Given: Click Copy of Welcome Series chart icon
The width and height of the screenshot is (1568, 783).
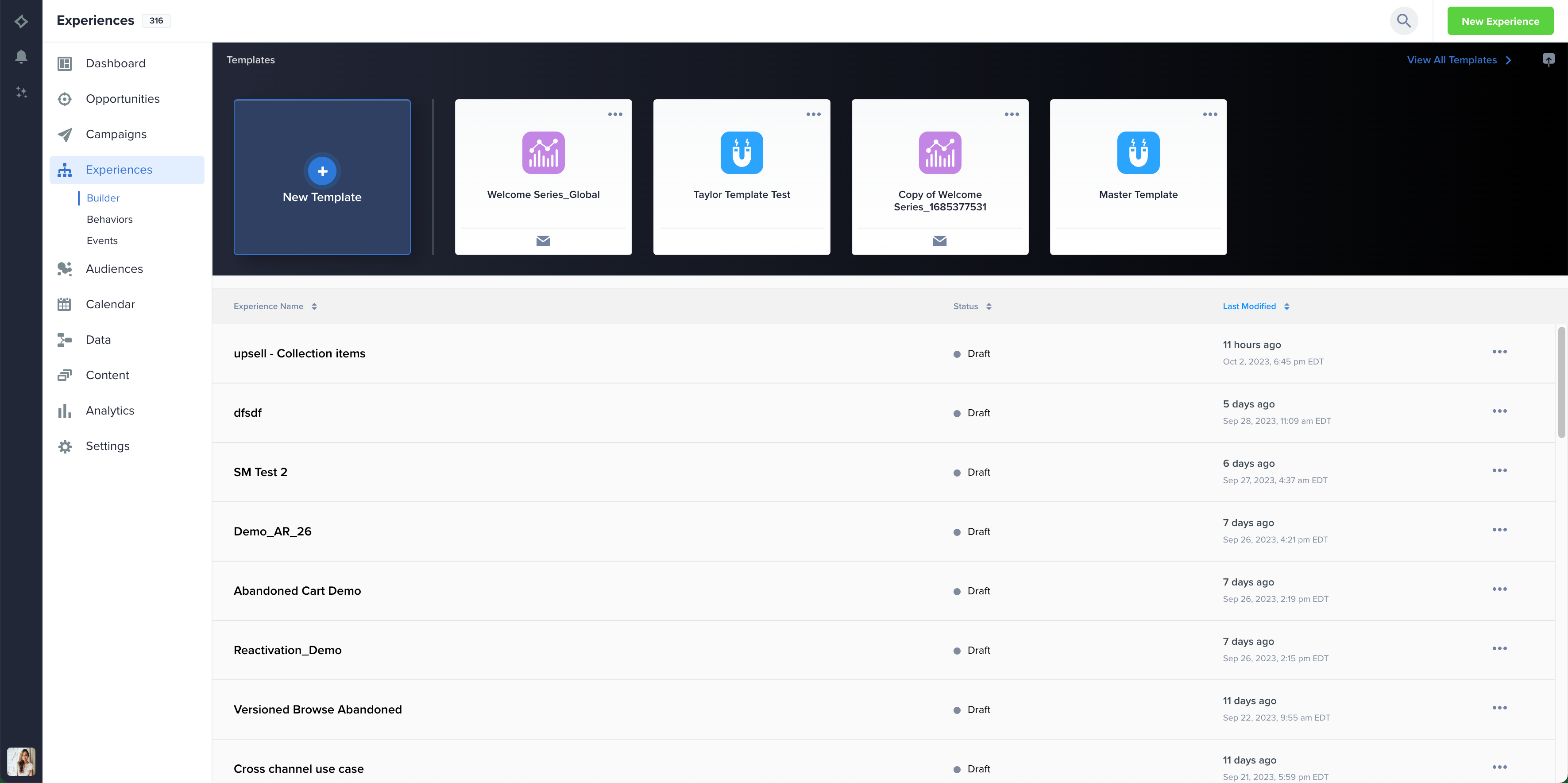Looking at the screenshot, I should tap(940, 153).
